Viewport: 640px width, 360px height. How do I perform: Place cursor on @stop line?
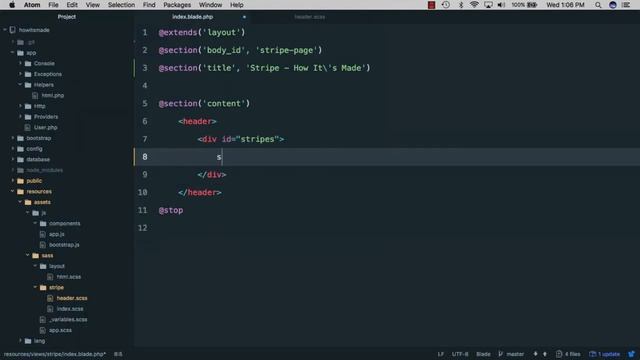[171, 210]
